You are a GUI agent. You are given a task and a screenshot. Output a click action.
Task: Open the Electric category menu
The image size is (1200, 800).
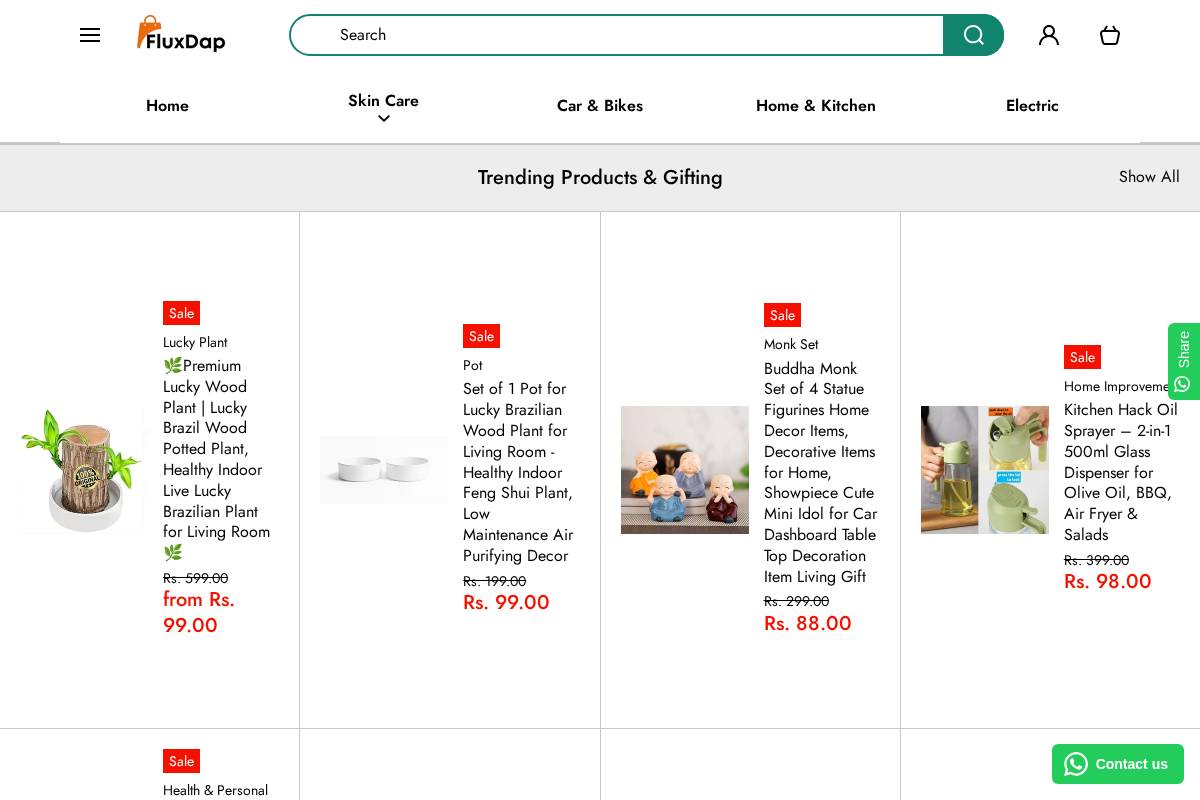(1032, 106)
